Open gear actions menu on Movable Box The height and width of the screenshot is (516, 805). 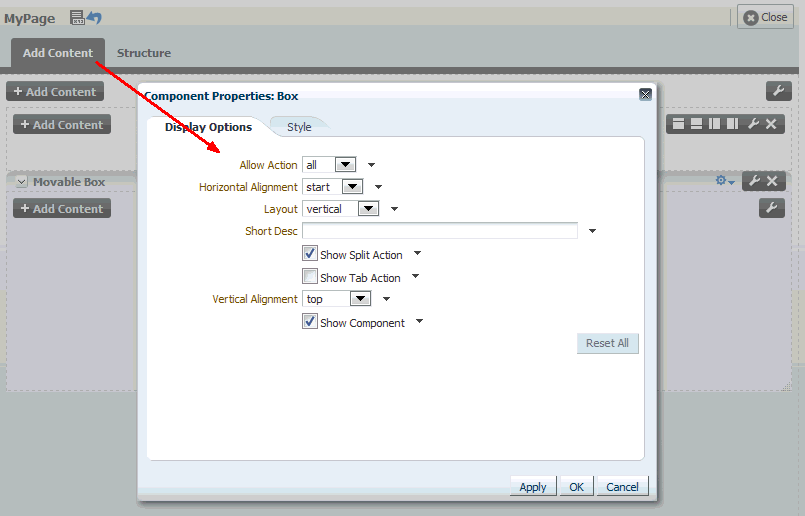click(x=725, y=181)
